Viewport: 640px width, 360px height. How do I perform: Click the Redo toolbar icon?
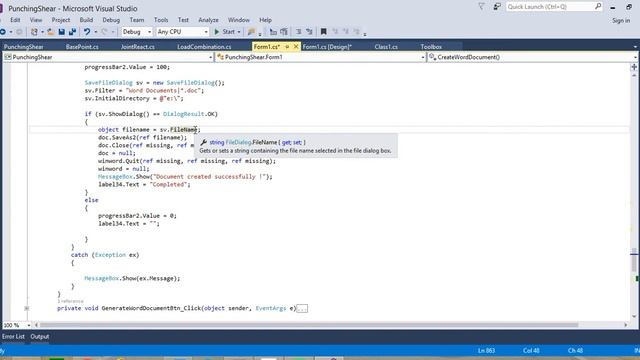104,32
